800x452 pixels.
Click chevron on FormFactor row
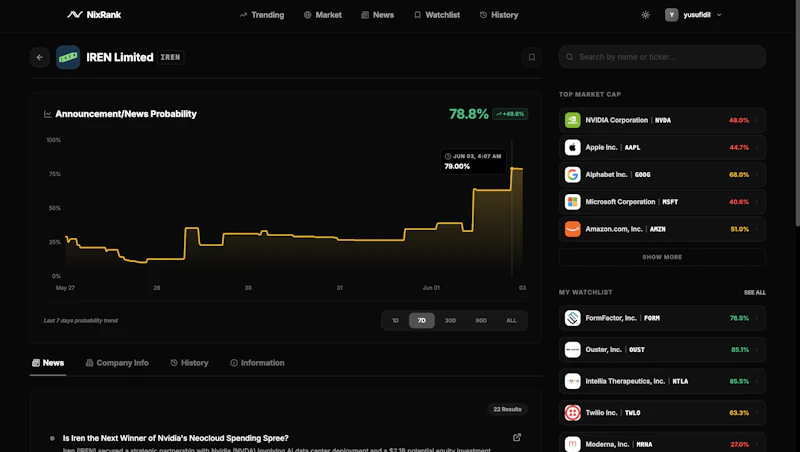[x=757, y=318]
